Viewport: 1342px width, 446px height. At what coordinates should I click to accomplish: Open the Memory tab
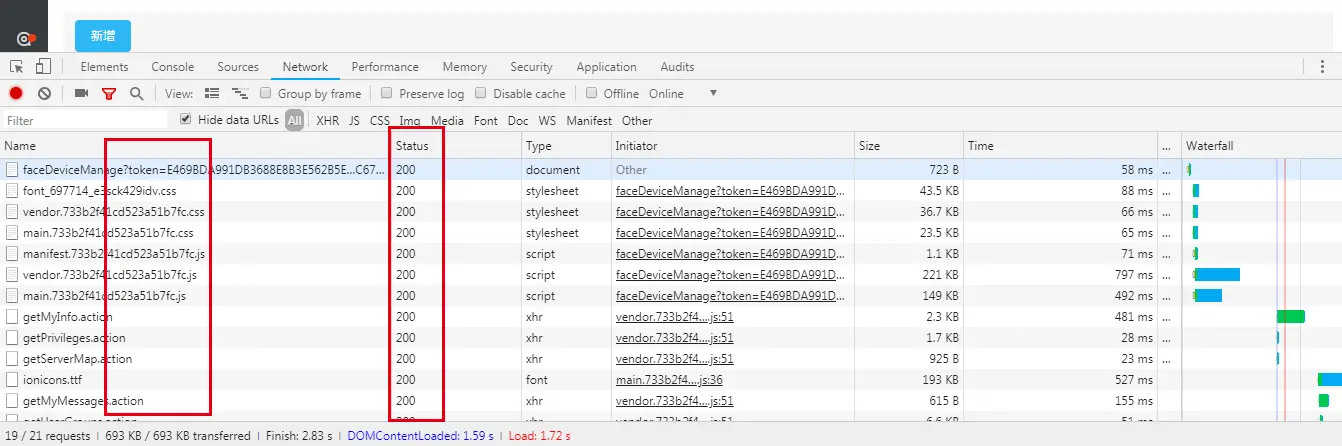(x=465, y=67)
